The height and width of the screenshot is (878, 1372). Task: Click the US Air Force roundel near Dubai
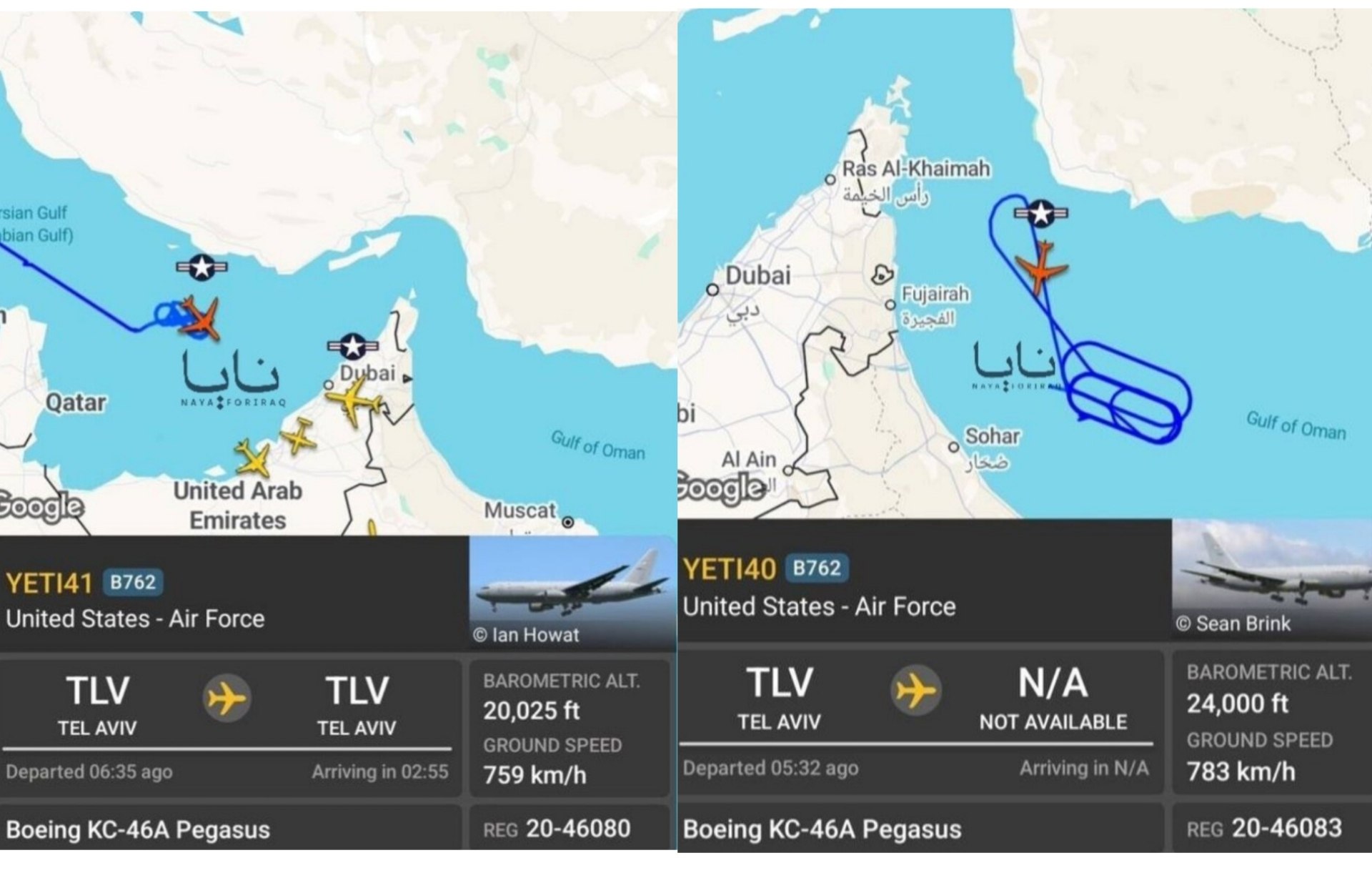pos(353,347)
